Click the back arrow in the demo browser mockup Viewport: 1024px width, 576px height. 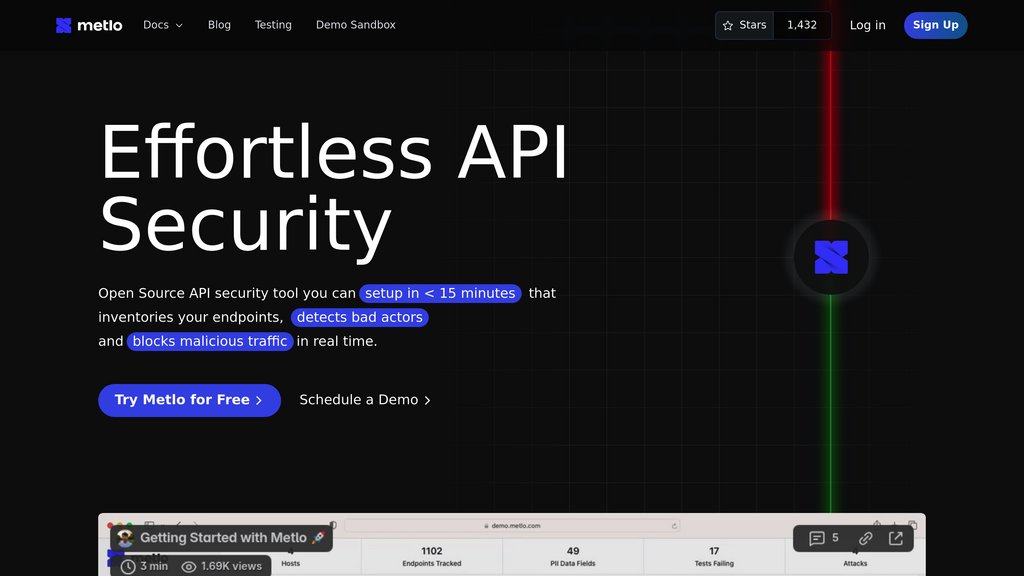[x=179, y=524]
